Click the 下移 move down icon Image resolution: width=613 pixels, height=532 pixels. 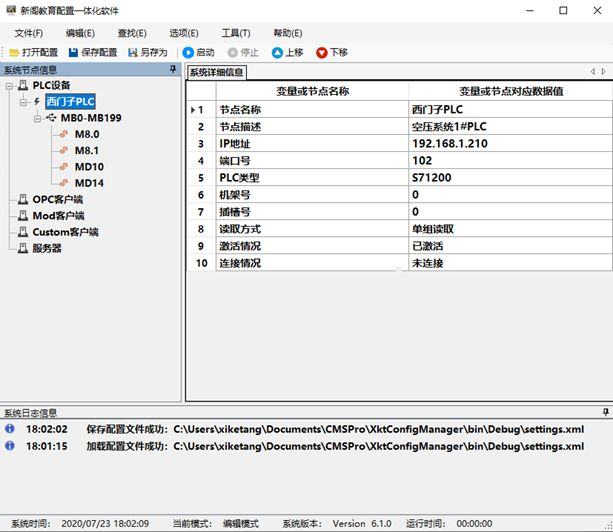point(321,52)
